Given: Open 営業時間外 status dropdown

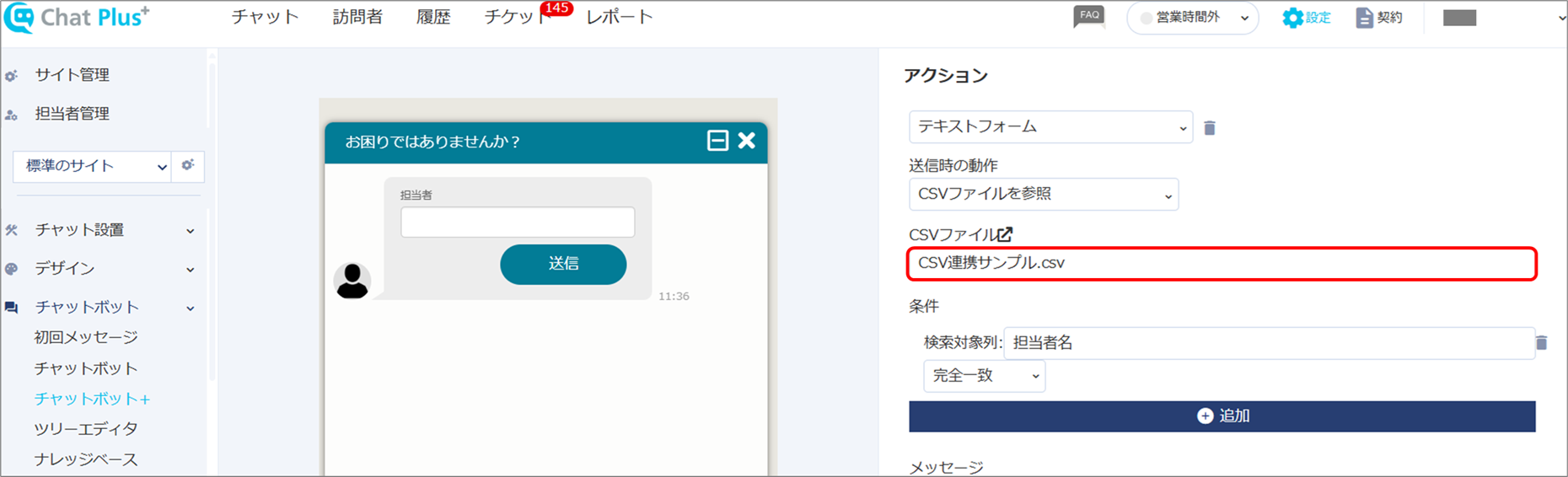Looking at the screenshot, I should [x=1193, y=18].
